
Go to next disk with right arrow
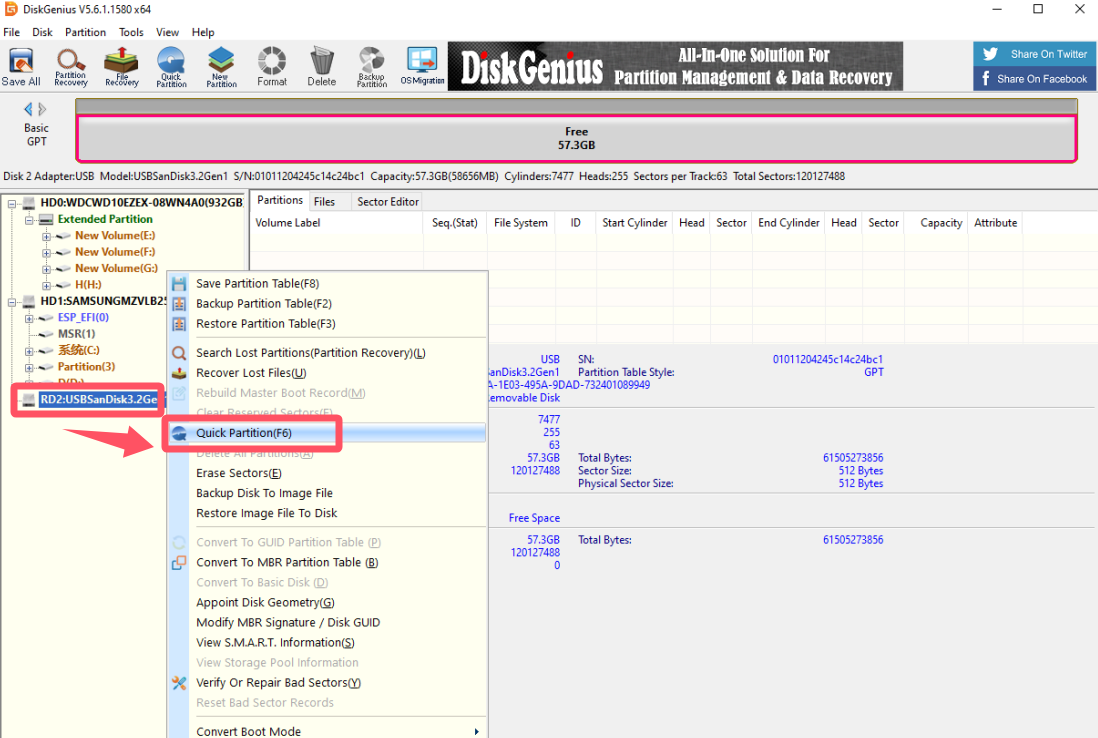tap(43, 109)
